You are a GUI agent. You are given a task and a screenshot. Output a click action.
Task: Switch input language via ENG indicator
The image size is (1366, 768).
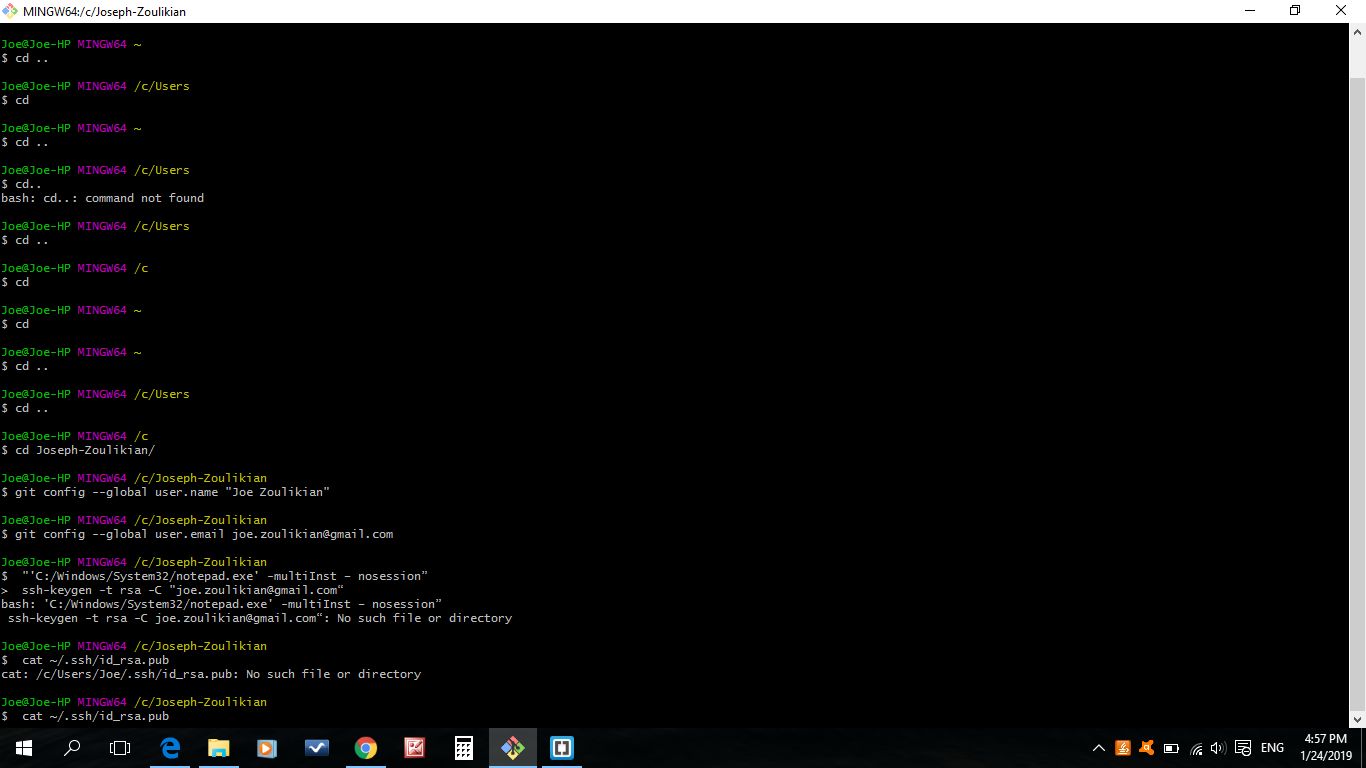click(x=1272, y=748)
